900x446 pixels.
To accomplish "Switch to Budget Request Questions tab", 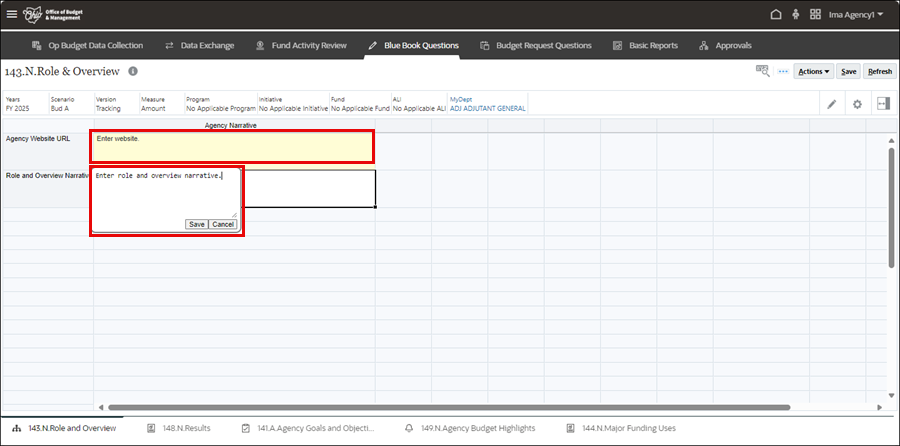I will [535, 45].
